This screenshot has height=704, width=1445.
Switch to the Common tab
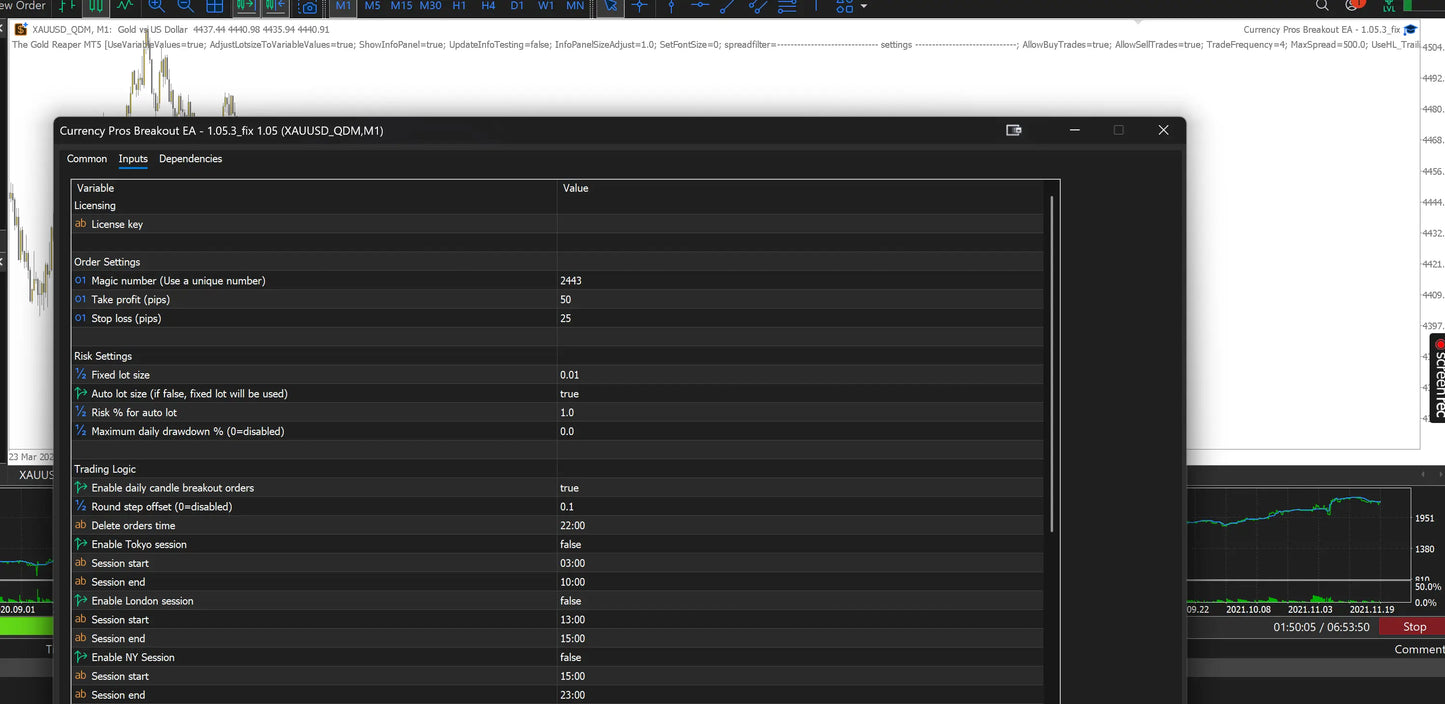(x=87, y=159)
